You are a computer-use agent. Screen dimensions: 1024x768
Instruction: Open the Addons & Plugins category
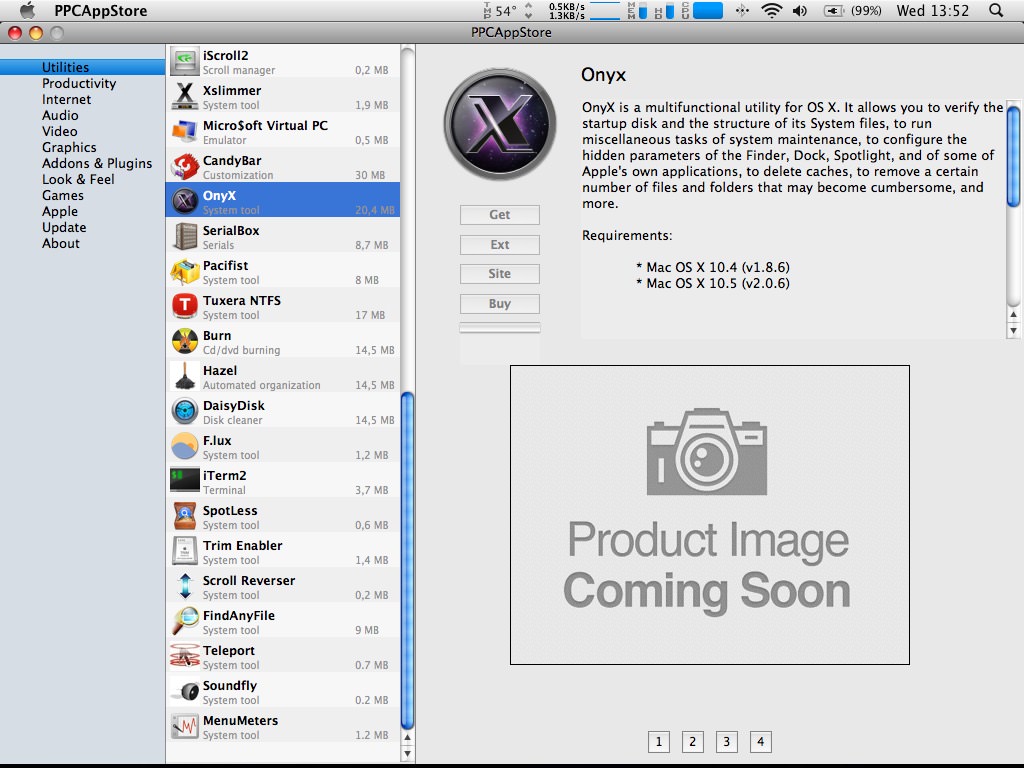pyautogui.click(x=97, y=163)
